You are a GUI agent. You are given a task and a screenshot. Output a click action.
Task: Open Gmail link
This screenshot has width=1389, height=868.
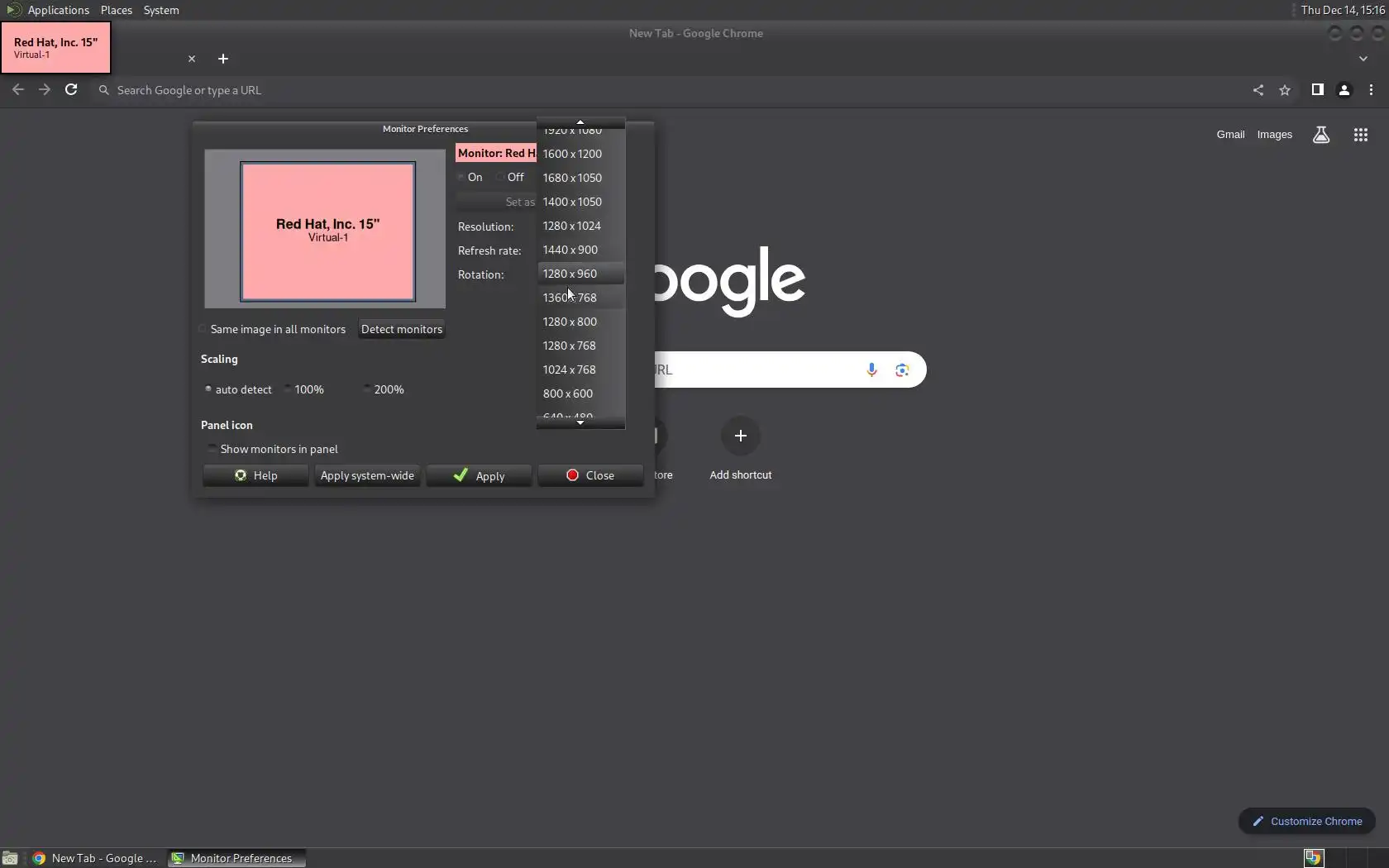[x=1230, y=135]
